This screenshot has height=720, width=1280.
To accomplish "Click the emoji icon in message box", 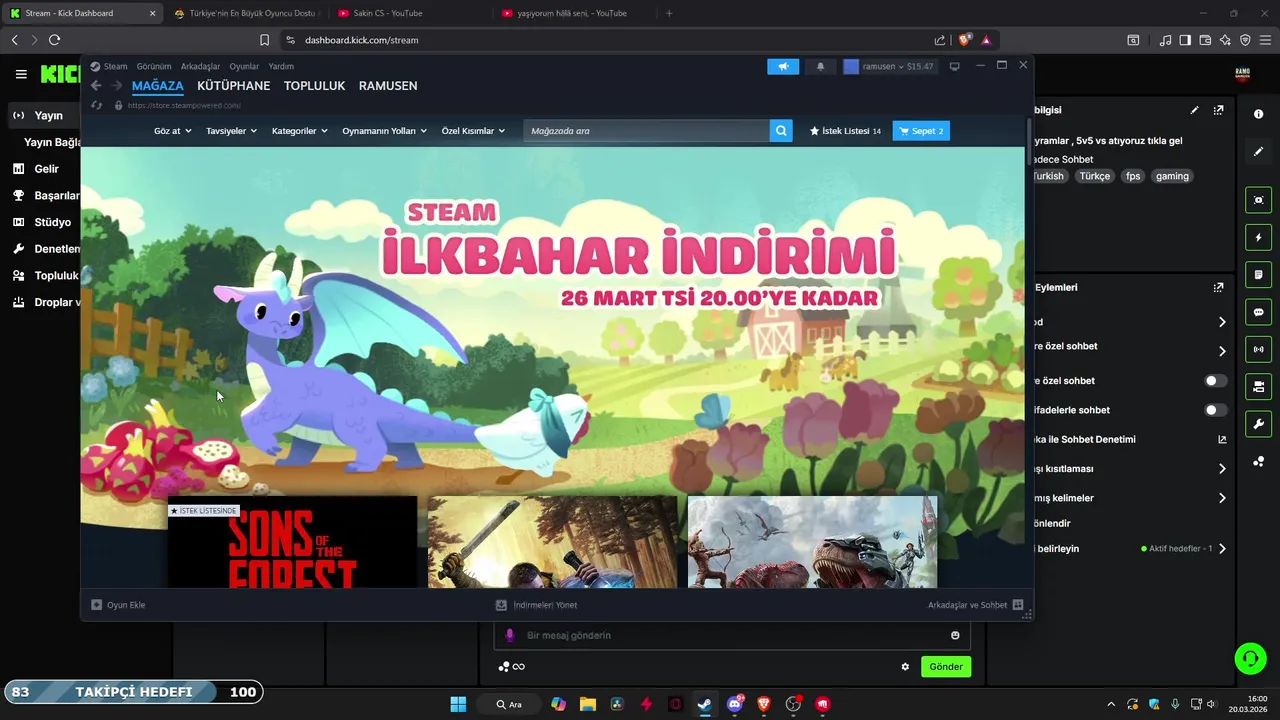I will point(955,635).
